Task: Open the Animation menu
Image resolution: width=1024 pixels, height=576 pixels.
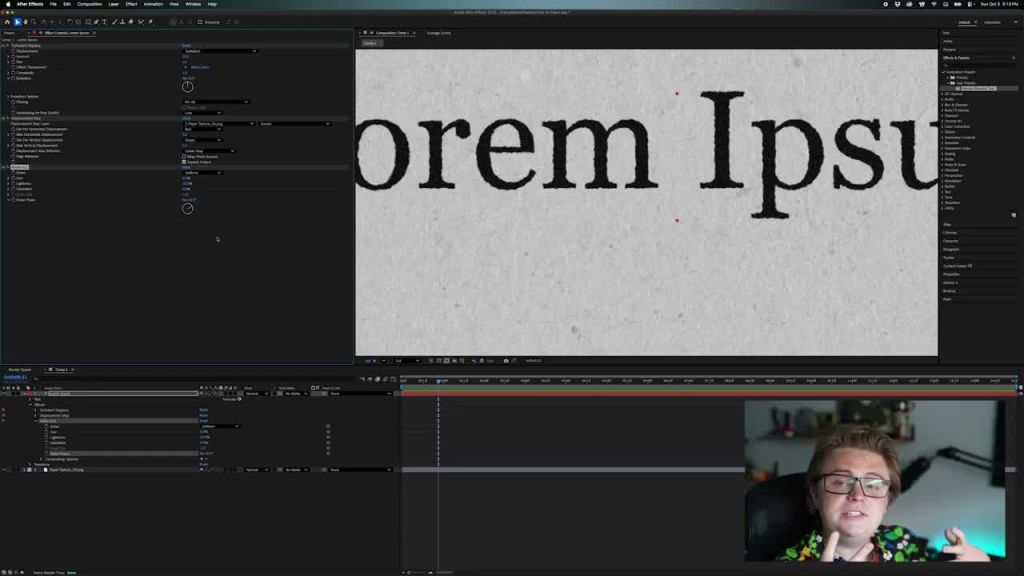Action: (x=153, y=4)
